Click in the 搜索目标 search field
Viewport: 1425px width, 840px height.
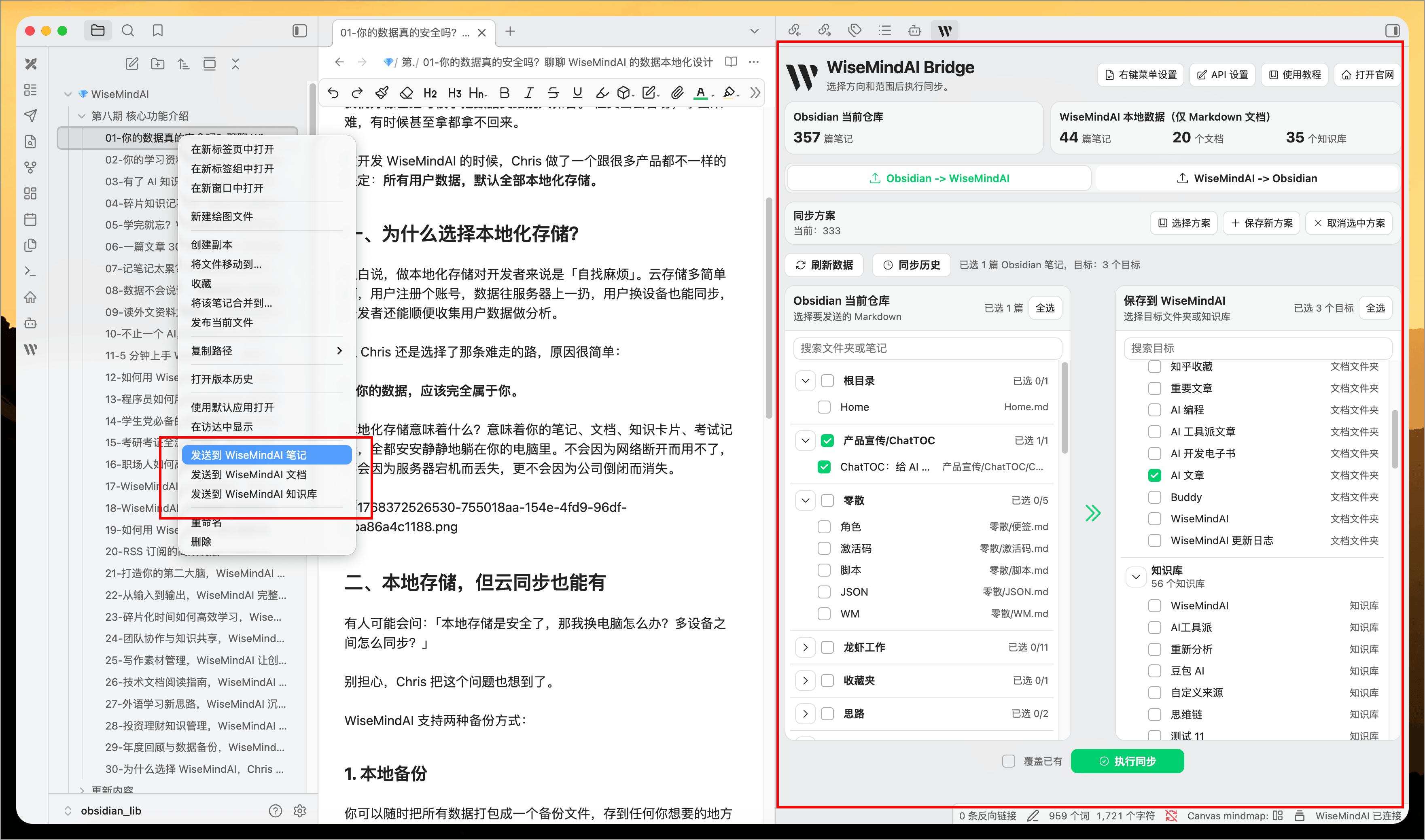tap(1257, 349)
